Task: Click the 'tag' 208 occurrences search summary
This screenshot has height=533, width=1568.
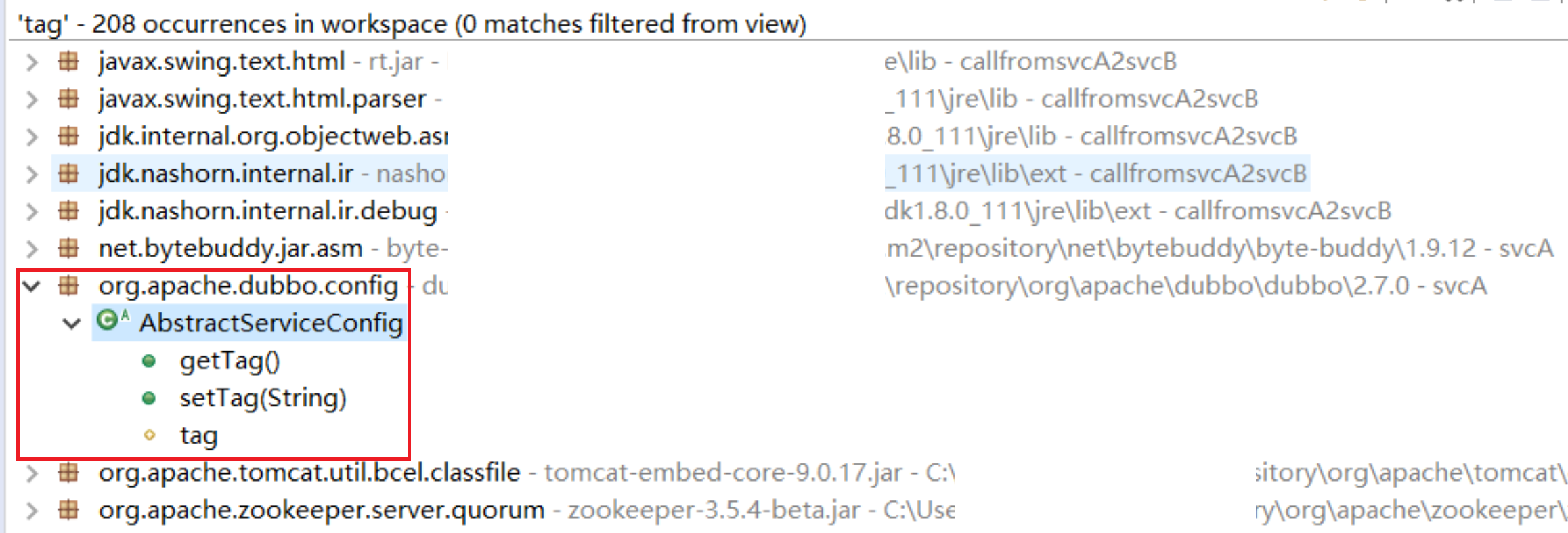Action: click(412, 24)
